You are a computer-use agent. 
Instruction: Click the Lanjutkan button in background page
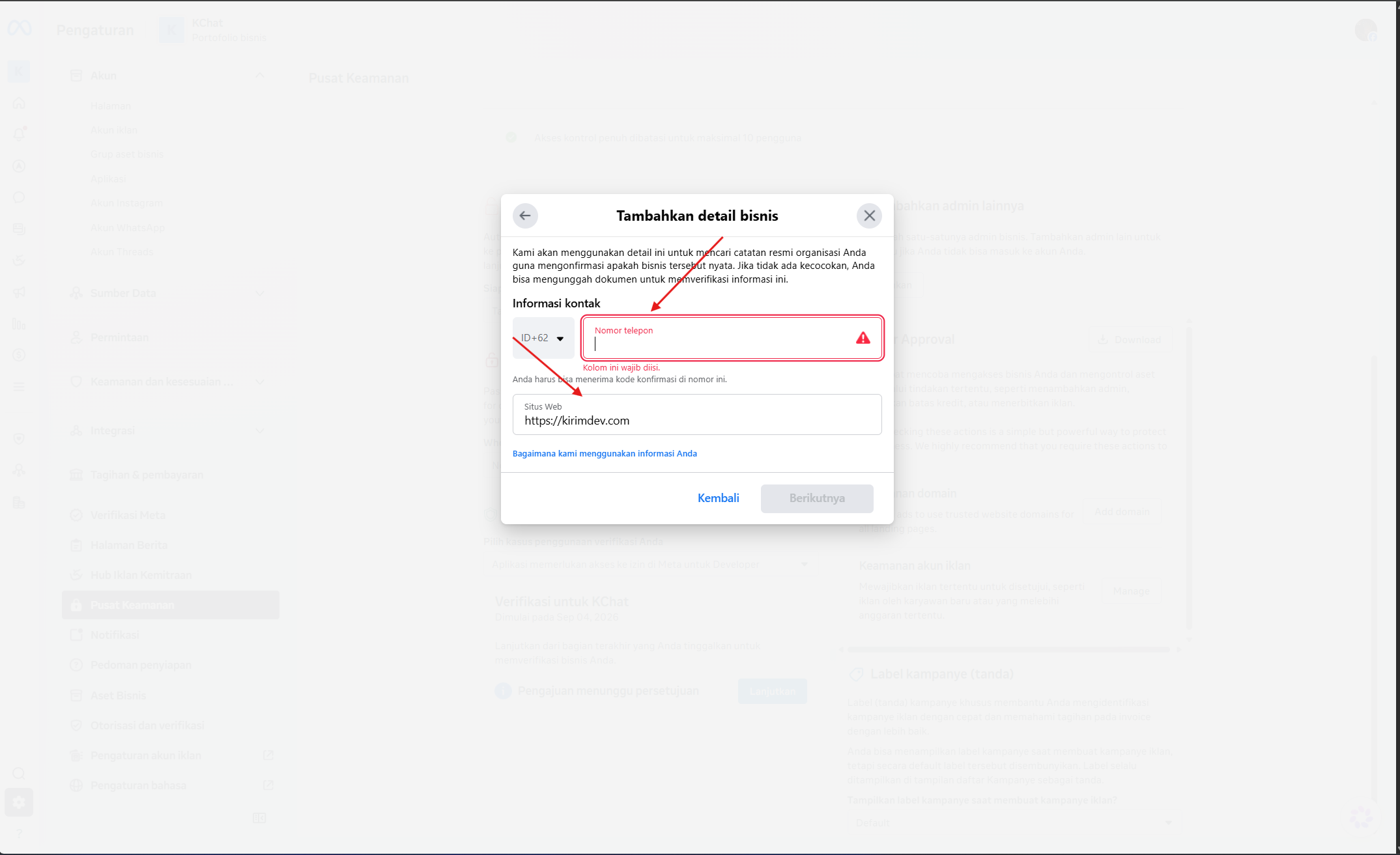point(772,691)
